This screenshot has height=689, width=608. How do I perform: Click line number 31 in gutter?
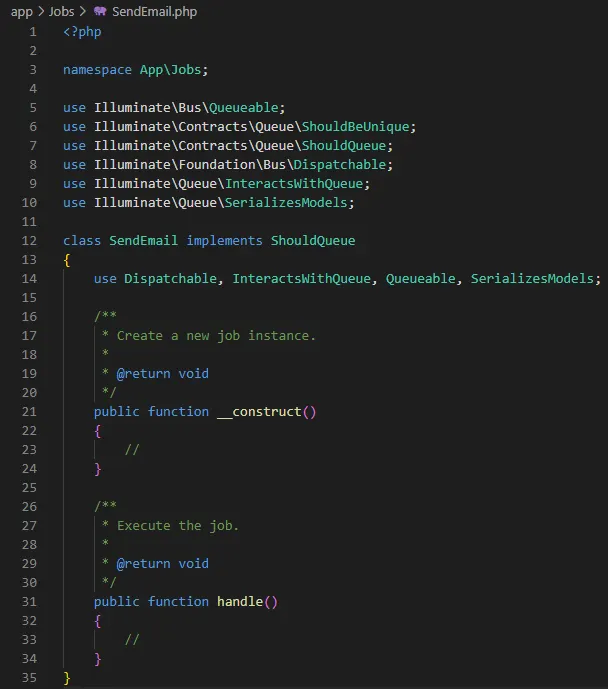29,602
